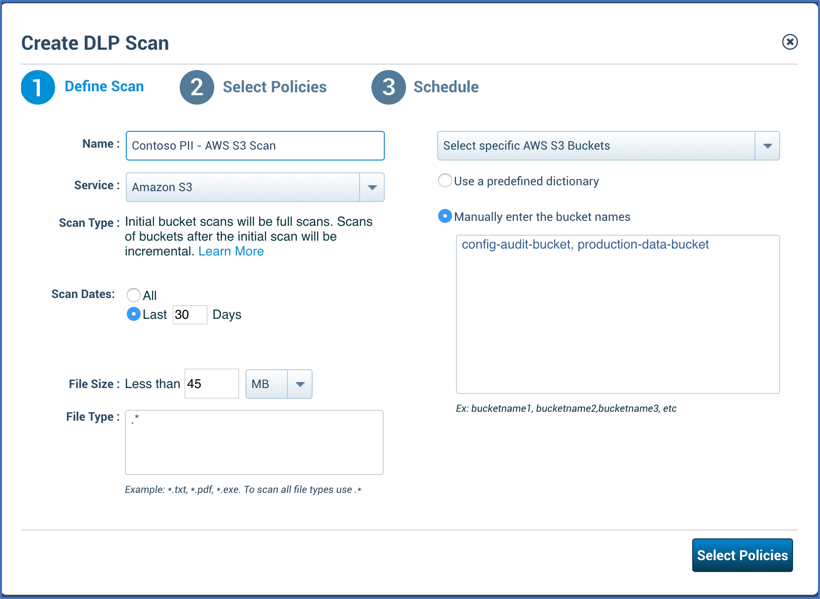Click the Scan Dates label
Viewport: 820px width, 599px height.
click(83, 294)
